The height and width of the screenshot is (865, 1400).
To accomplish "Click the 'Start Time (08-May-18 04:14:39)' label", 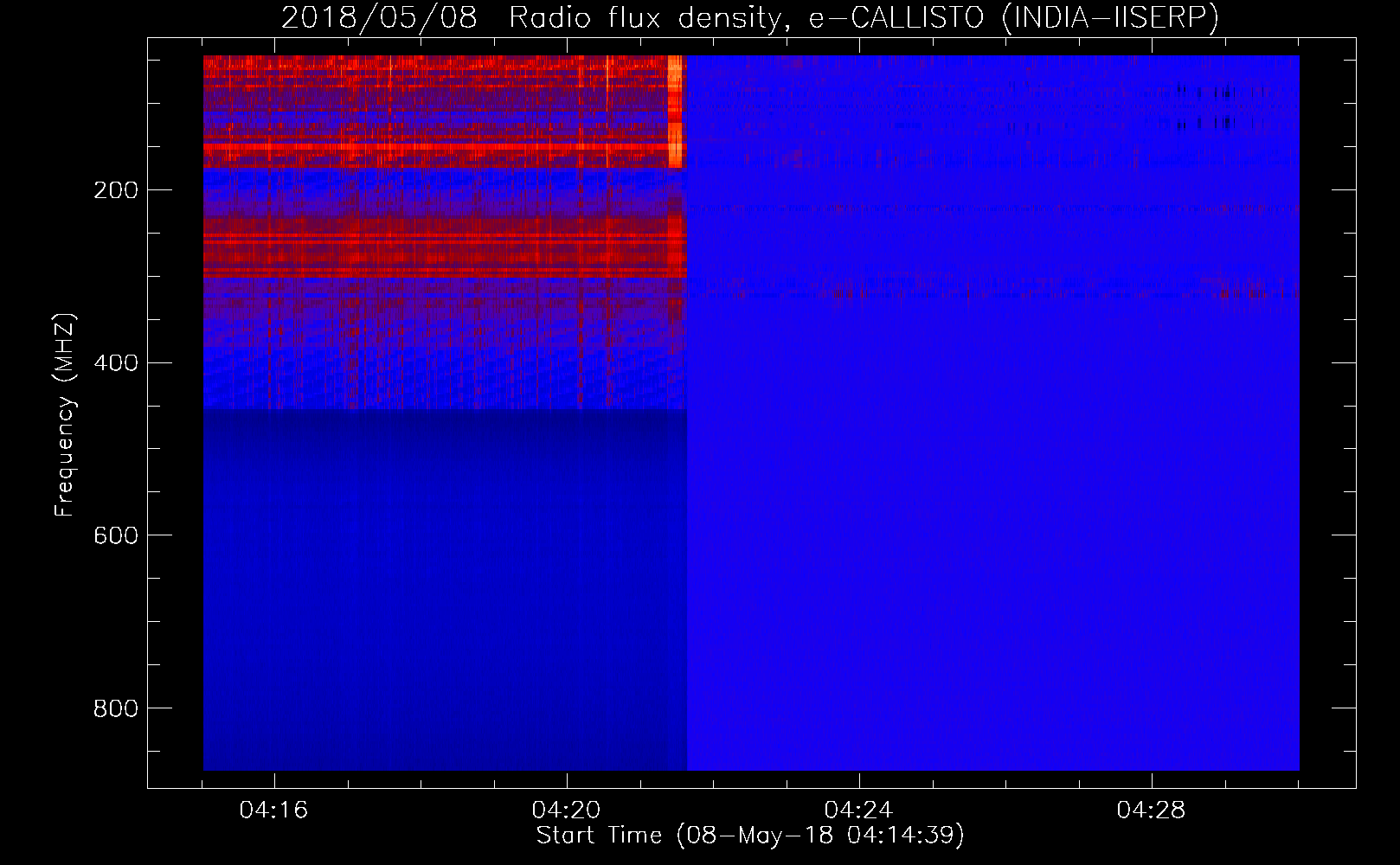I will click(750, 836).
